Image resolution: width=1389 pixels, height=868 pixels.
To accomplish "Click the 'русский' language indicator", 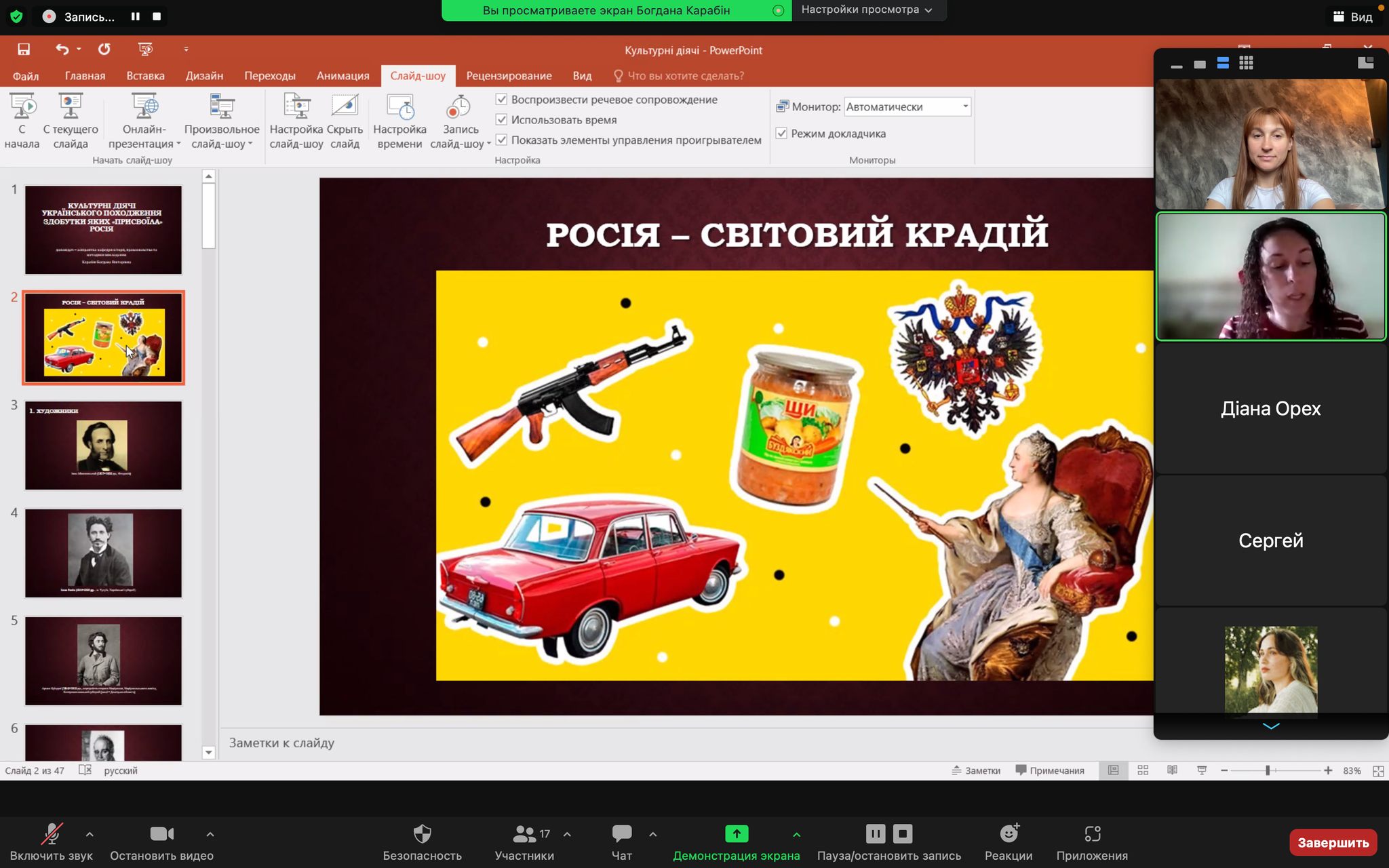I will click(x=121, y=771).
